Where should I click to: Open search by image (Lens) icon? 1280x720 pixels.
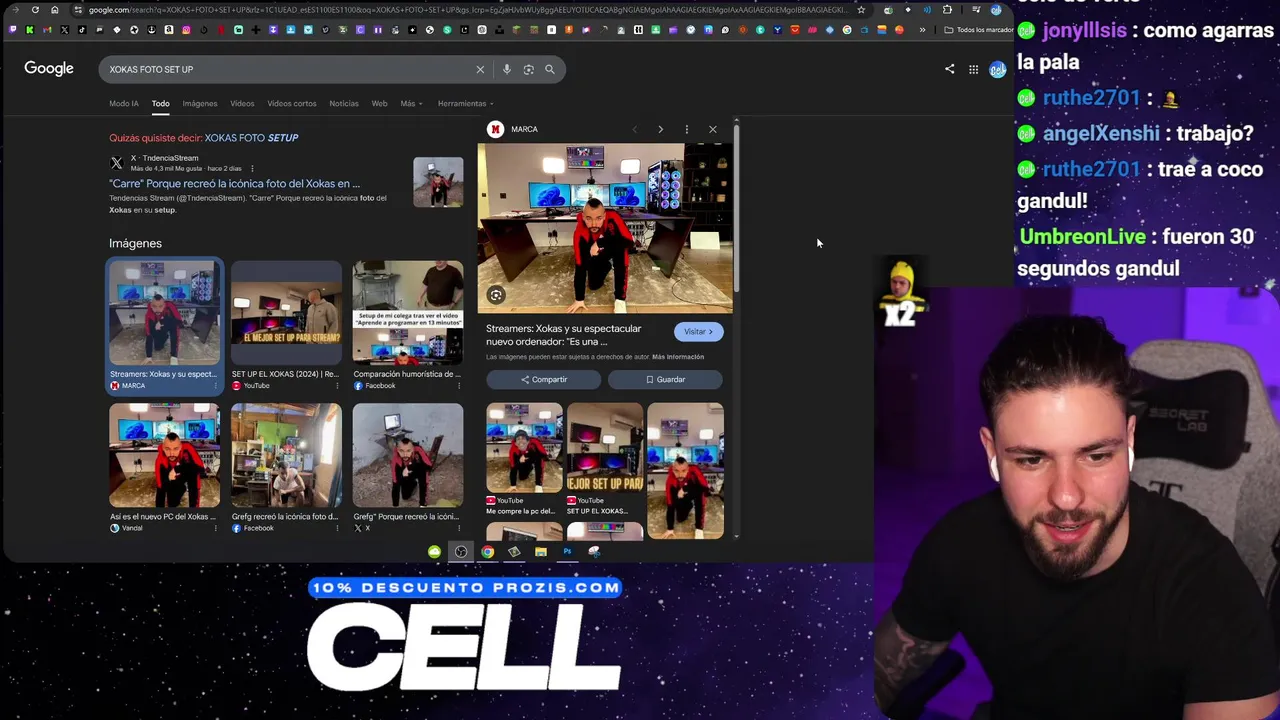pyautogui.click(x=528, y=69)
